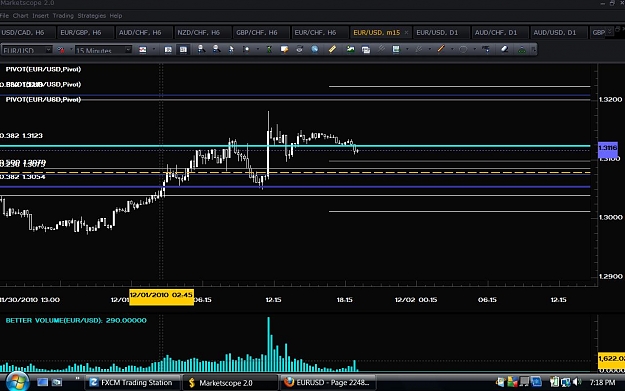Close the EUR/USD, m15 tab
Image resolution: width=625 pixels, height=391 pixels.
(x=406, y=33)
